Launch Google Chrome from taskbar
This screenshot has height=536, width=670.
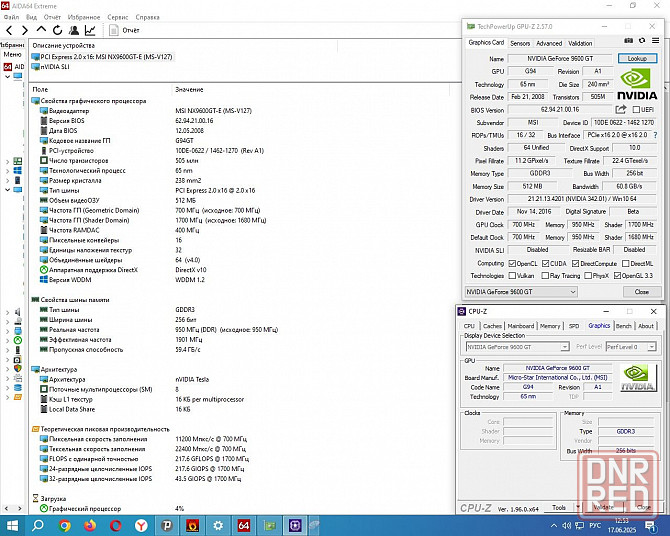(x=64, y=525)
